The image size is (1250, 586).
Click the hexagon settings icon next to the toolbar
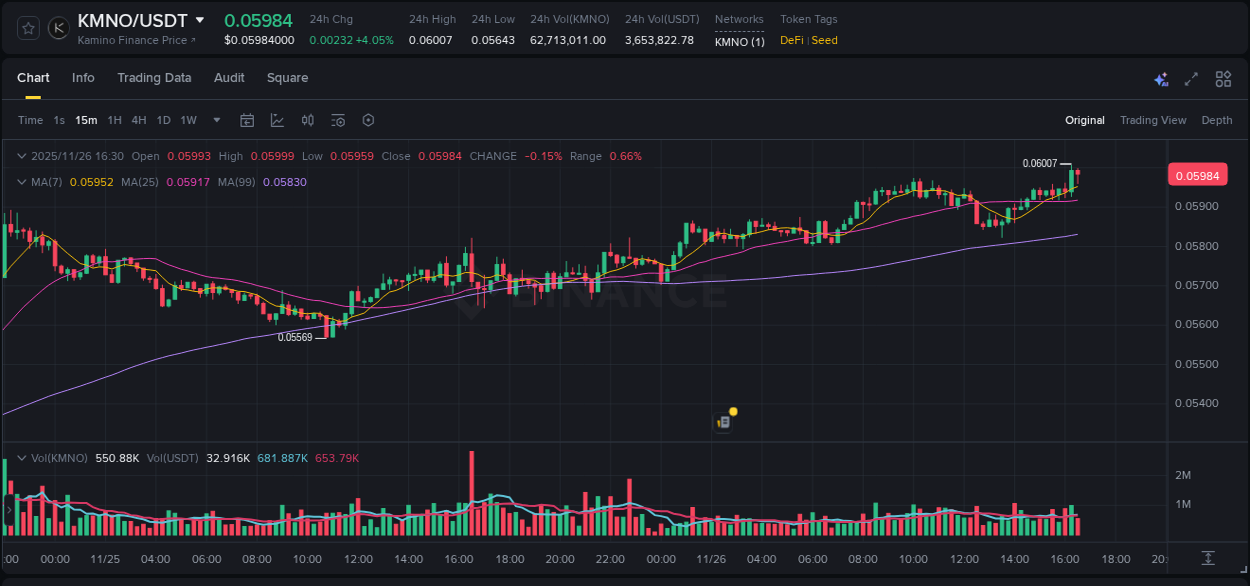[368, 119]
